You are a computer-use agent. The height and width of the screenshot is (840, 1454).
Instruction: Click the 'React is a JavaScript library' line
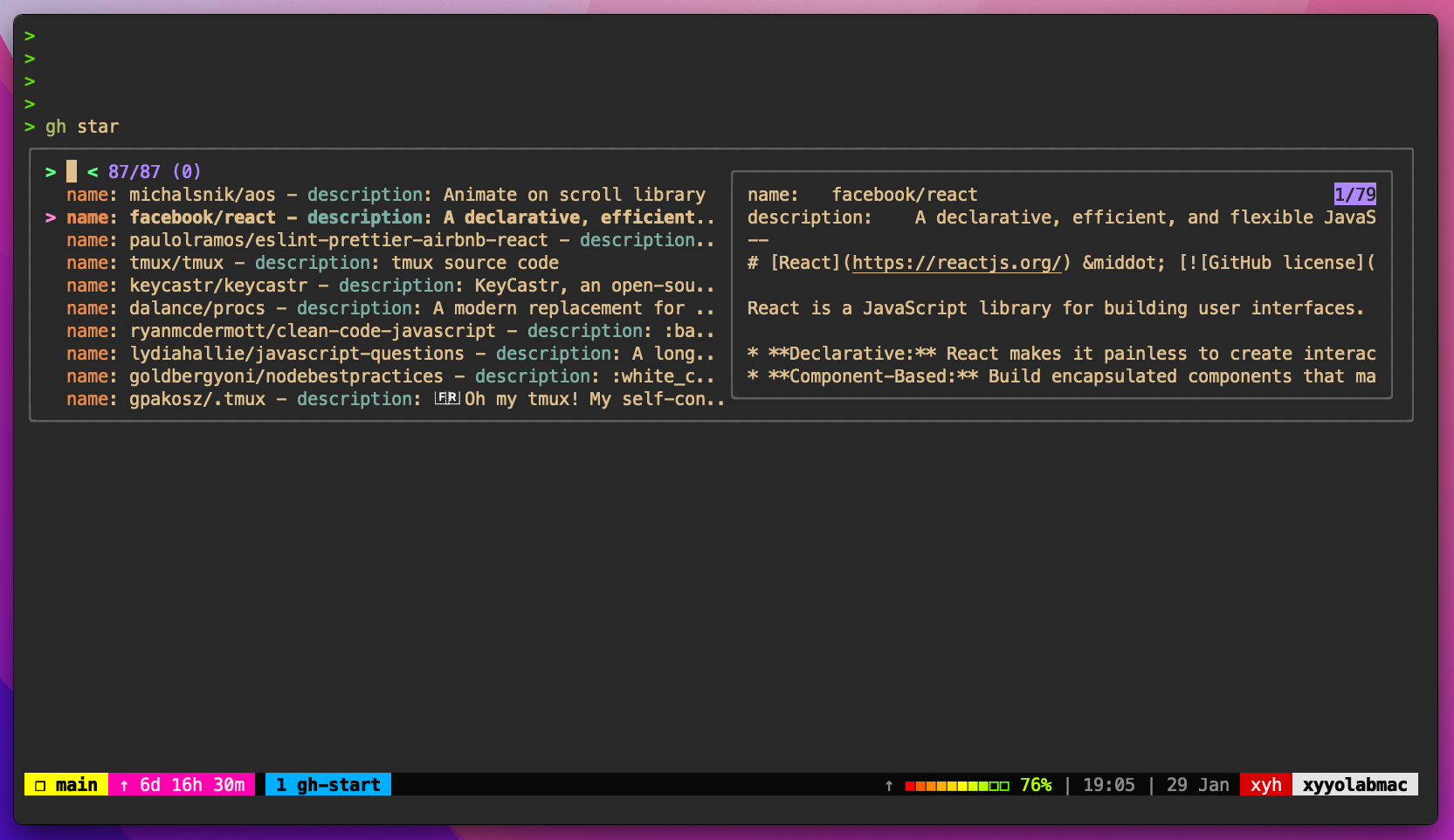click(x=1055, y=308)
